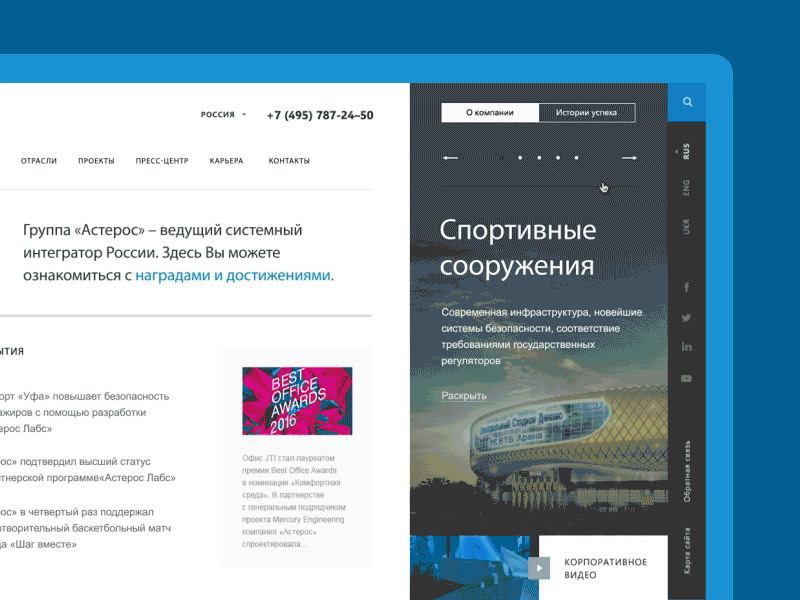Viewport: 800px width, 600px height.
Task: Go to previous slide with left arrow
Action: click(x=450, y=158)
